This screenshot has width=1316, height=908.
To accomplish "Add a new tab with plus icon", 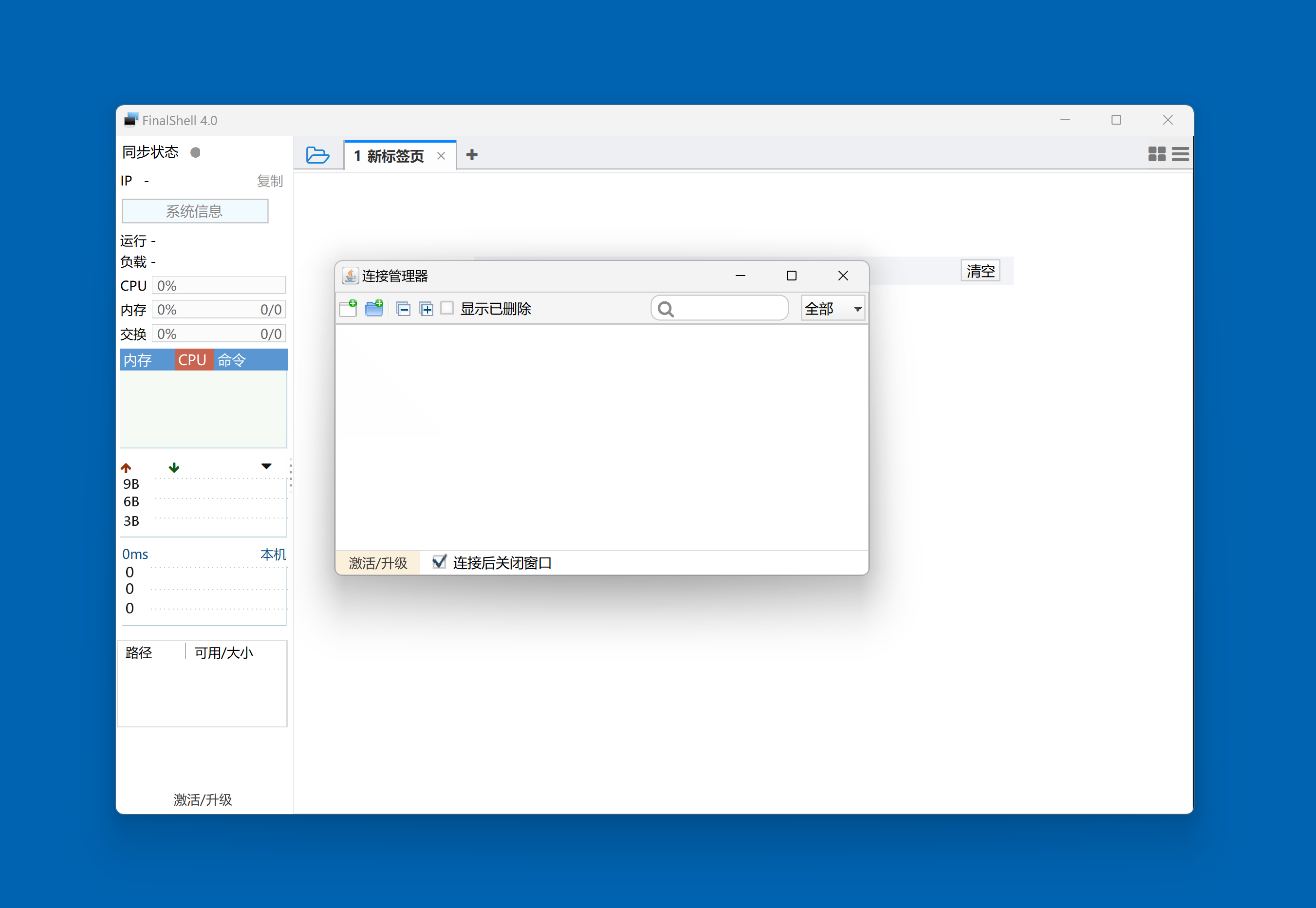I will tap(472, 155).
